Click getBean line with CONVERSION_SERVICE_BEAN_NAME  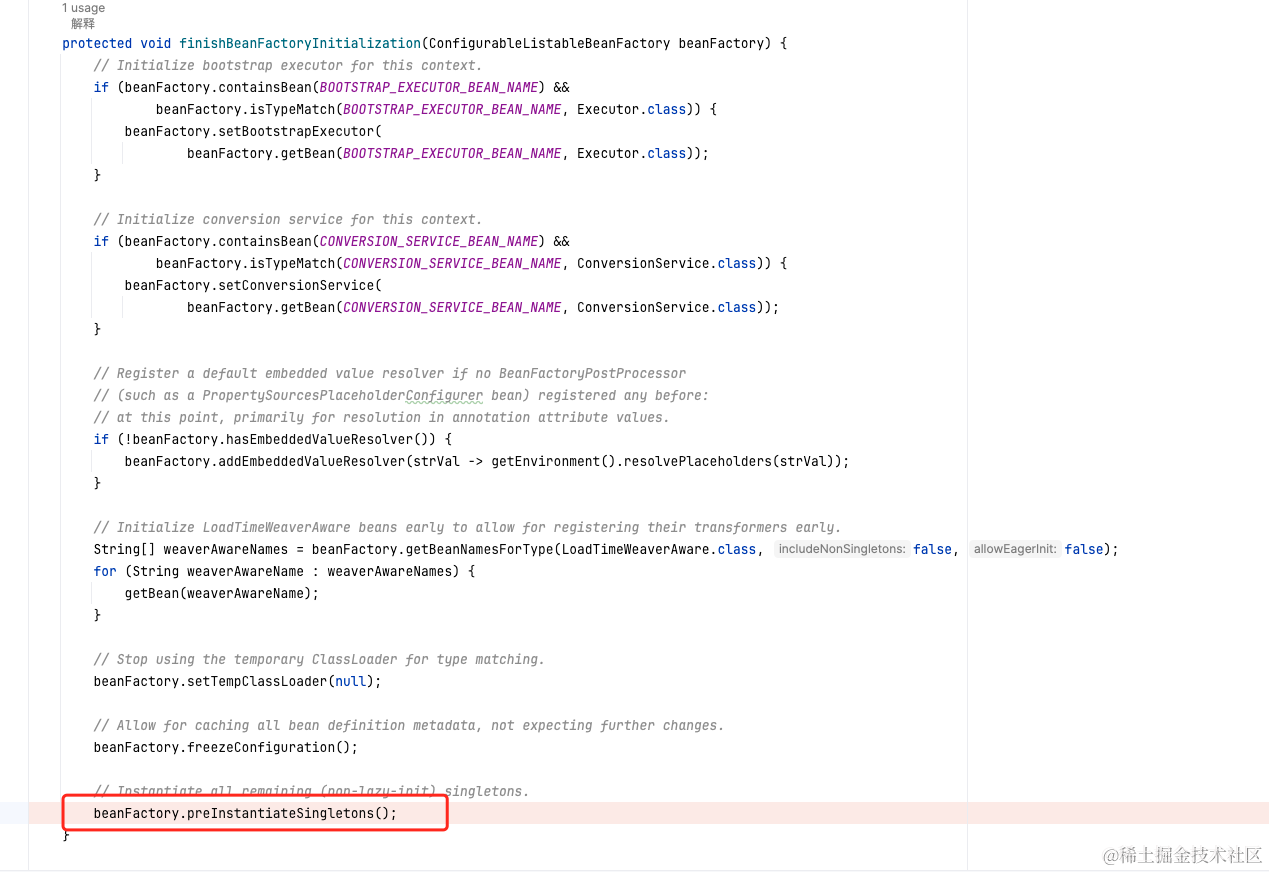pos(483,307)
